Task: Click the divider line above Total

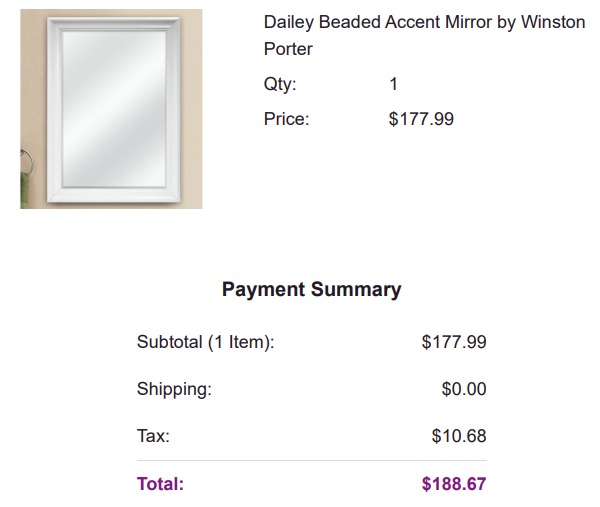Action: (x=312, y=460)
